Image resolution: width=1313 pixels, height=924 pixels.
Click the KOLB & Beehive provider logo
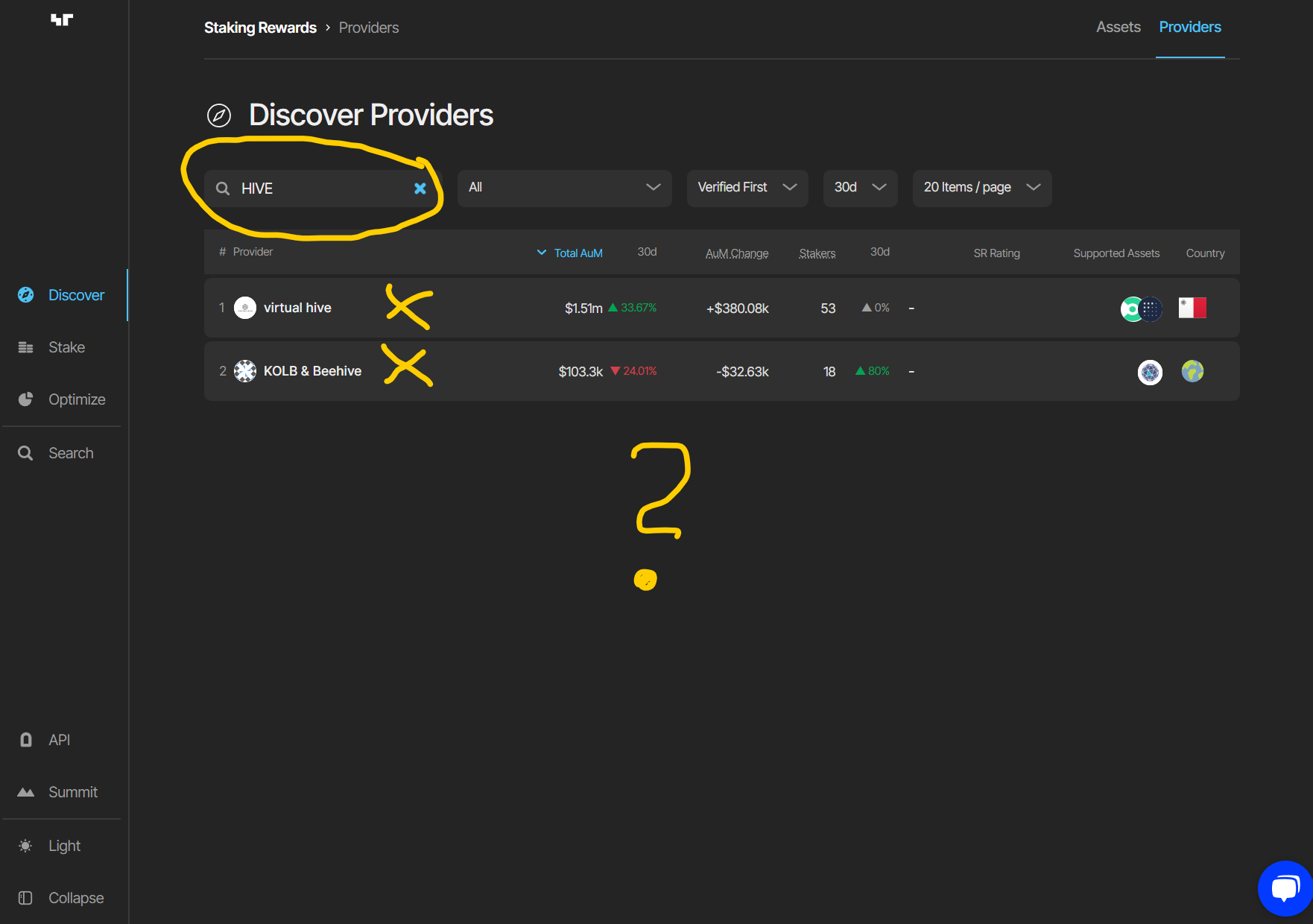tap(245, 371)
